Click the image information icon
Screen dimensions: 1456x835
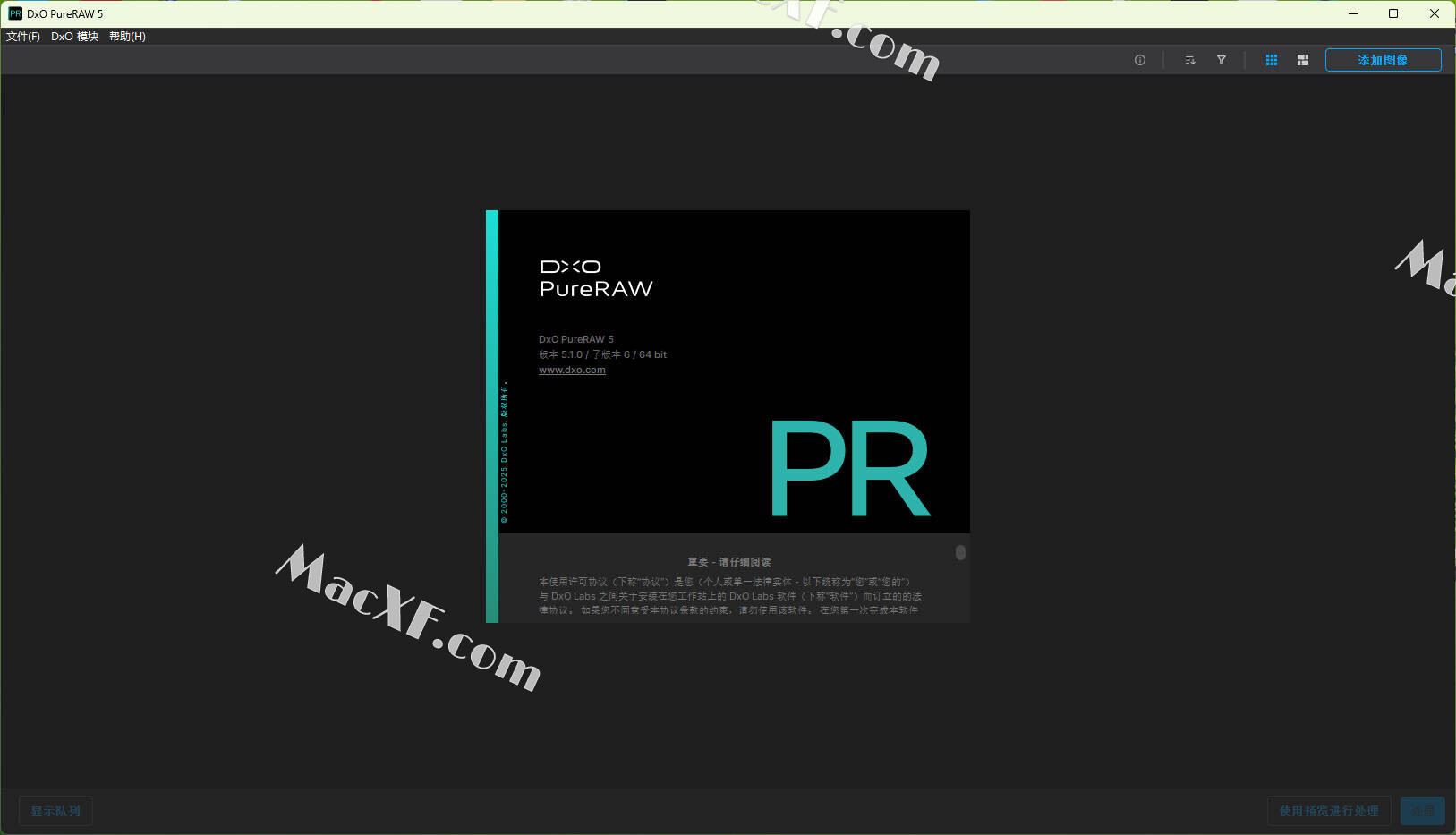click(1140, 60)
